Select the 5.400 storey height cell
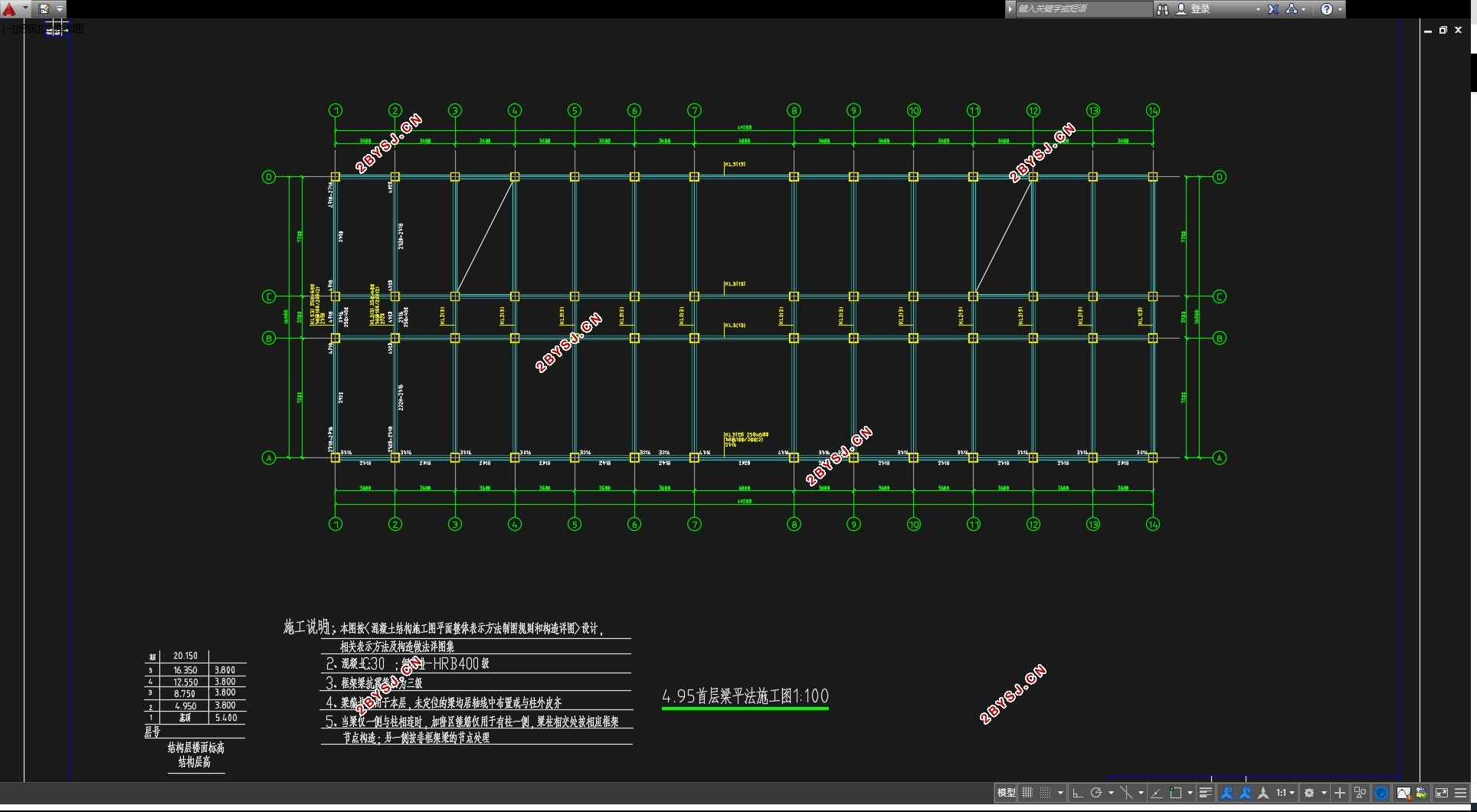1477x812 pixels. coord(226,718)
